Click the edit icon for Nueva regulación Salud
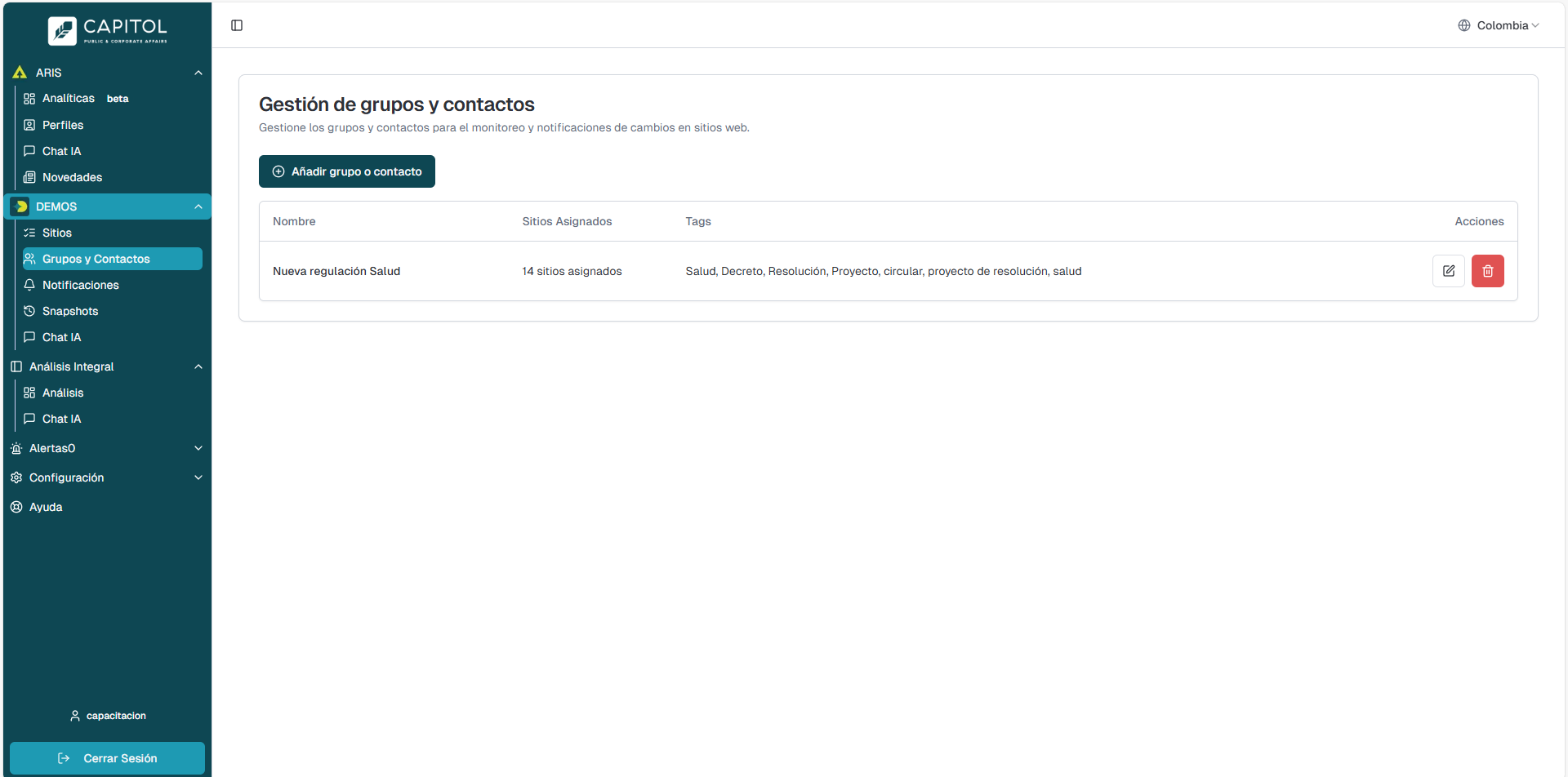The image size is (1568, 777). pyautogui.click(x=1449, y=271)
